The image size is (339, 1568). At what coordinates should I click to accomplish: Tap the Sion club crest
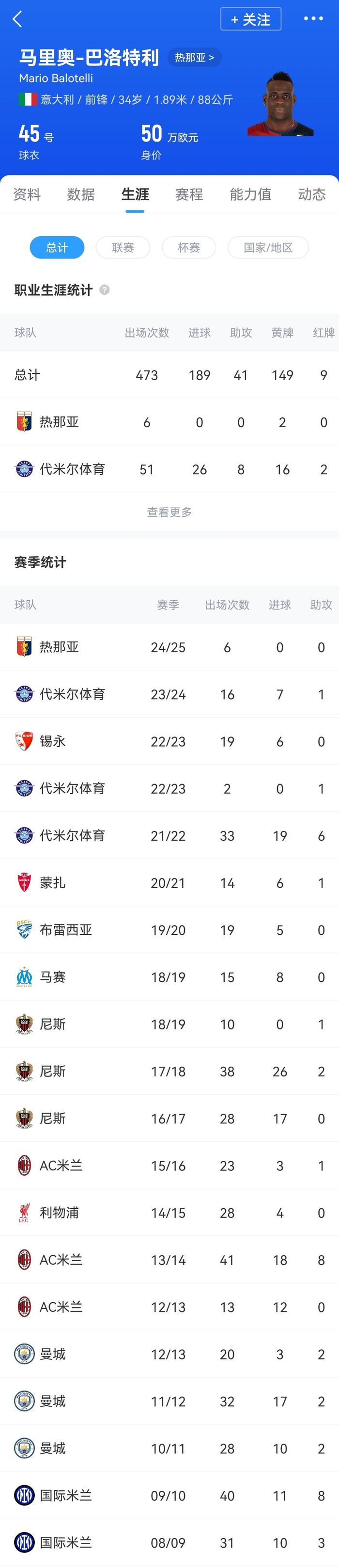click(x=24, y=741)
